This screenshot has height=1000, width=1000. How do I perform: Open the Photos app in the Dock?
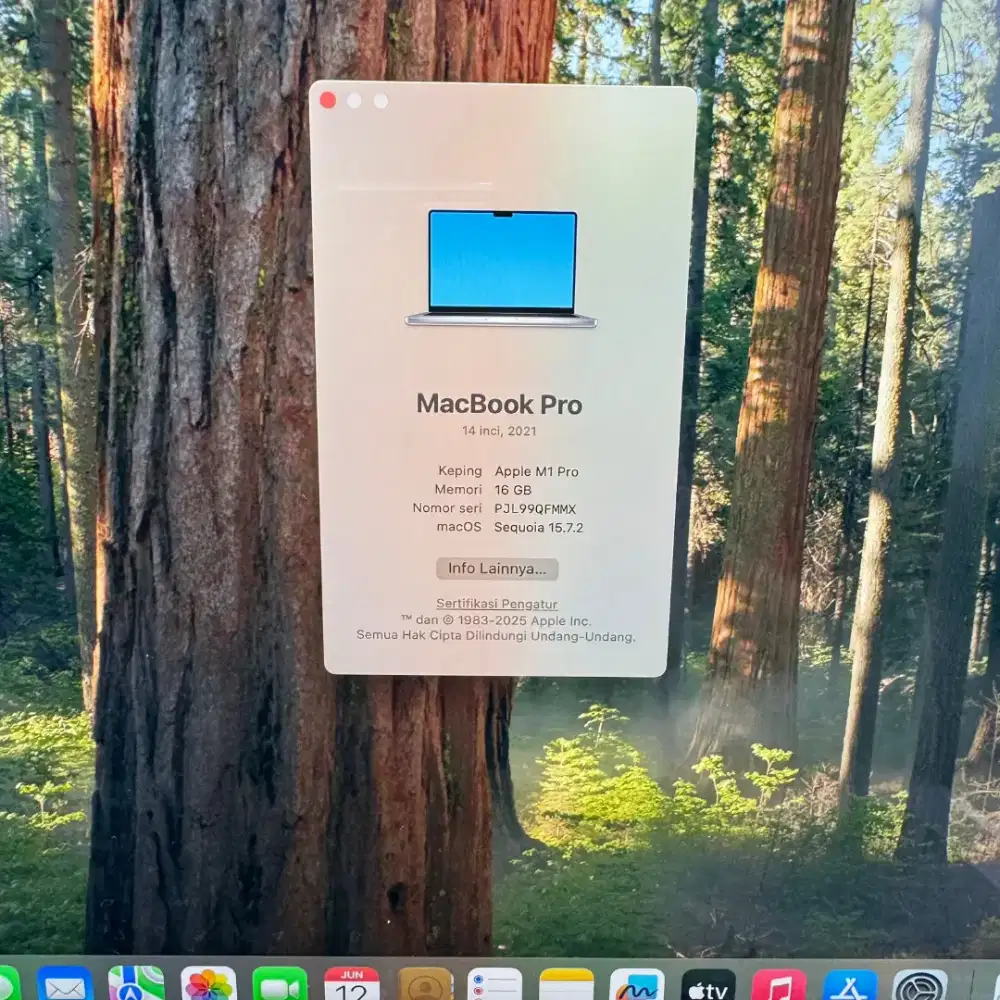[208, 983]
